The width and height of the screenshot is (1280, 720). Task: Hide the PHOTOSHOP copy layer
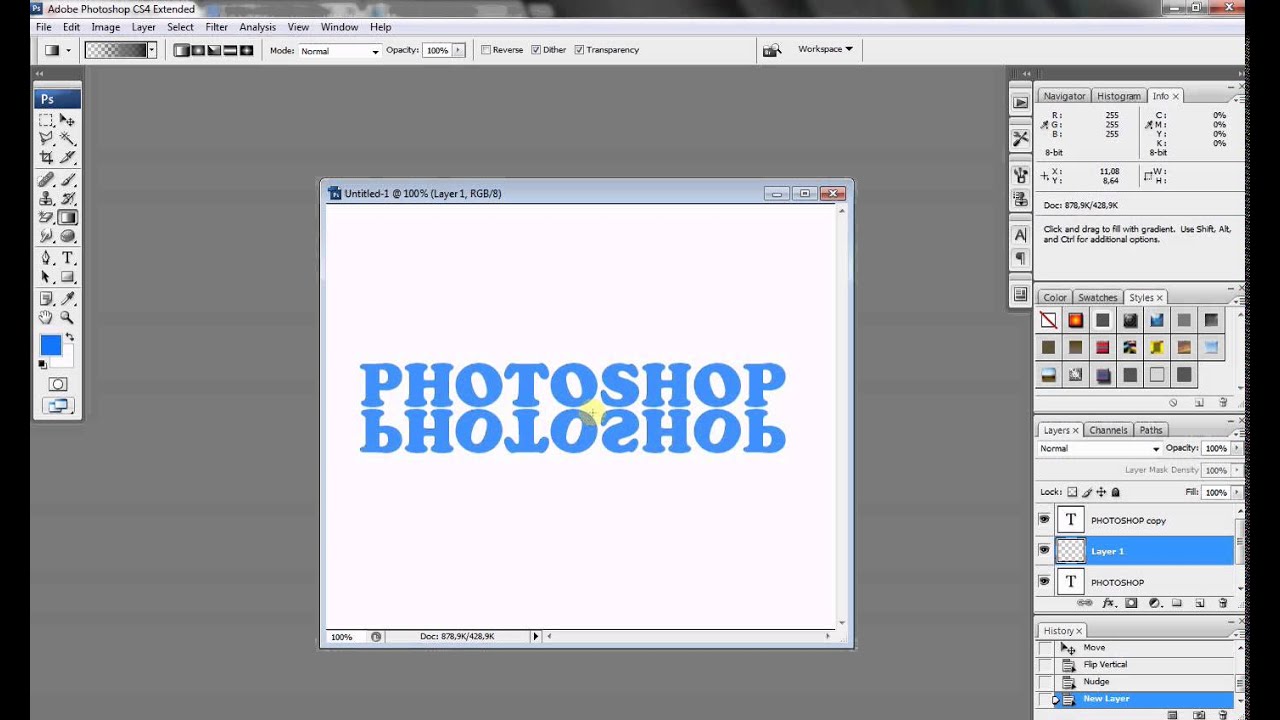pos(1044,520)
